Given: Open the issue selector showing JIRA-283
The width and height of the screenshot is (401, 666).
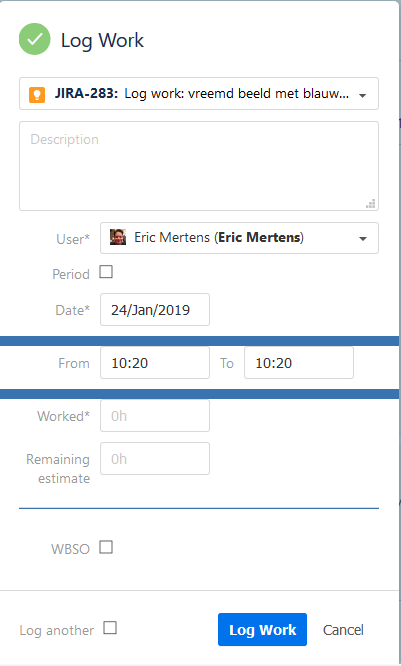Looking at the screenshot, I should pyautogui.click(x=199, y=93).
